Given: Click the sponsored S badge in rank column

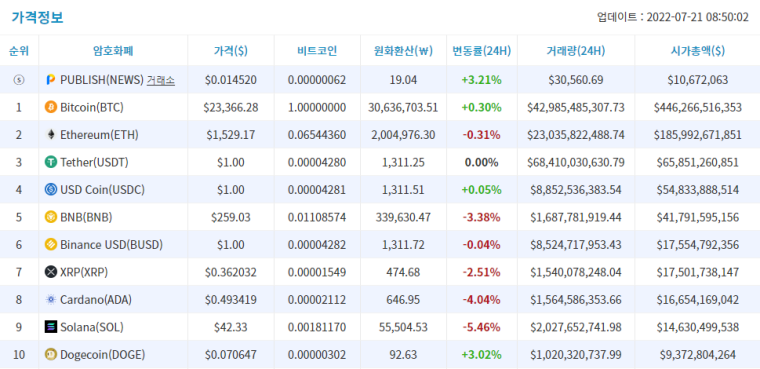Looking at the screenshot, I should tap(19, 80).
